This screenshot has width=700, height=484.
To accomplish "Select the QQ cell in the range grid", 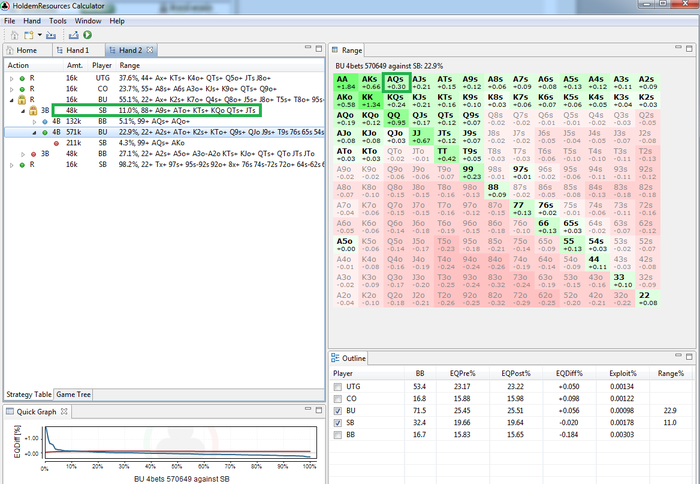I will tap(395, 119).
